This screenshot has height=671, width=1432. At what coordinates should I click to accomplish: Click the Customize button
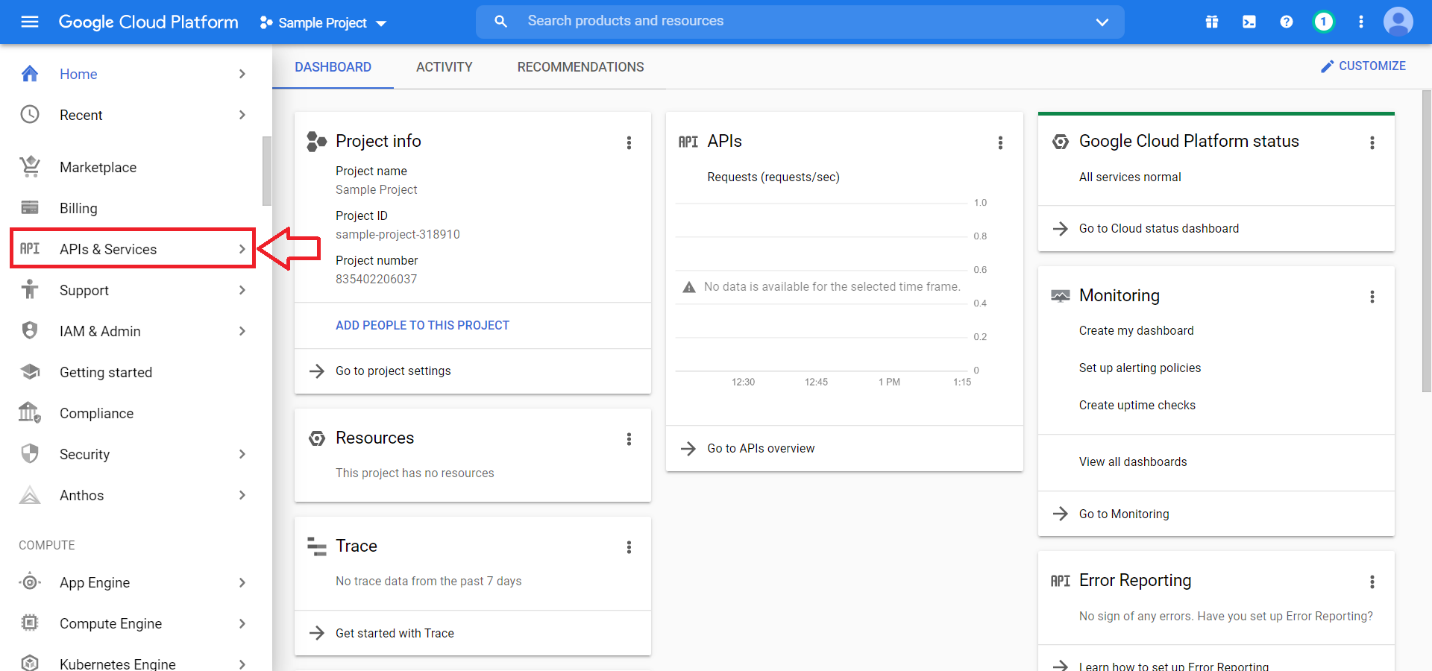click(x=1363, y=66)
